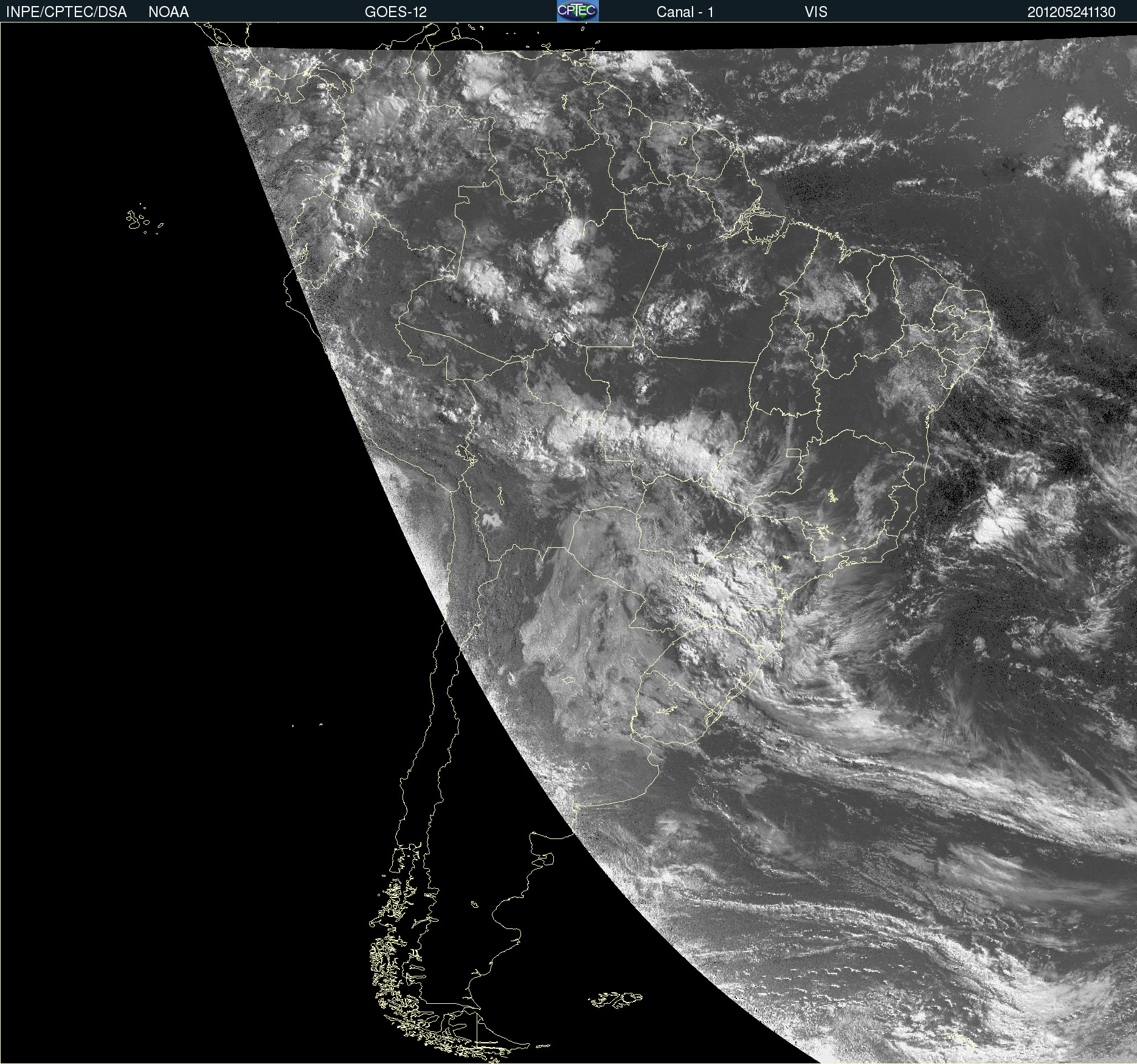Click the Mar Chiquita lake outline in Argentina

tap(567, 680)
